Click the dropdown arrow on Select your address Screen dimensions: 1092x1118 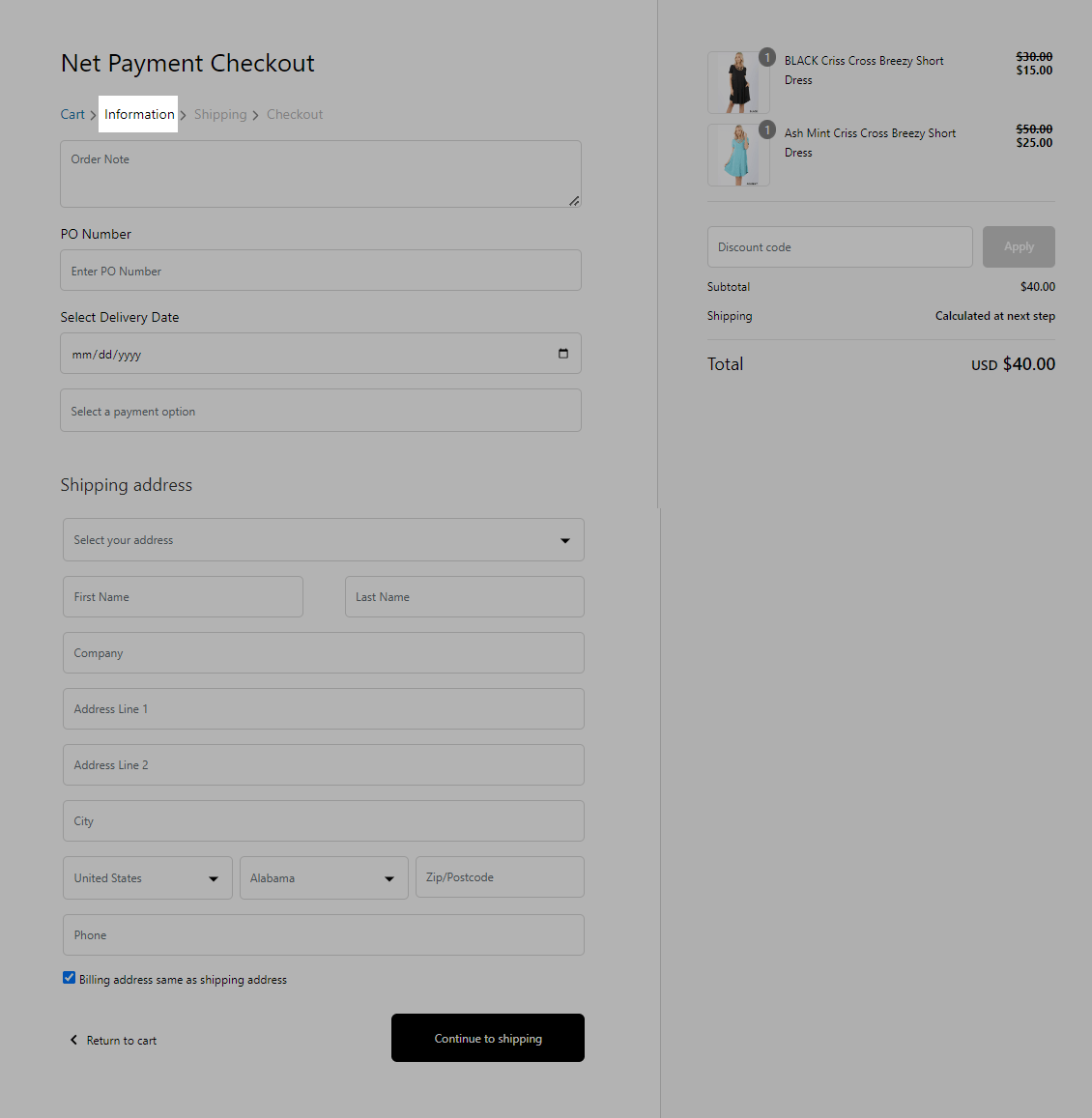click(564, 540)
